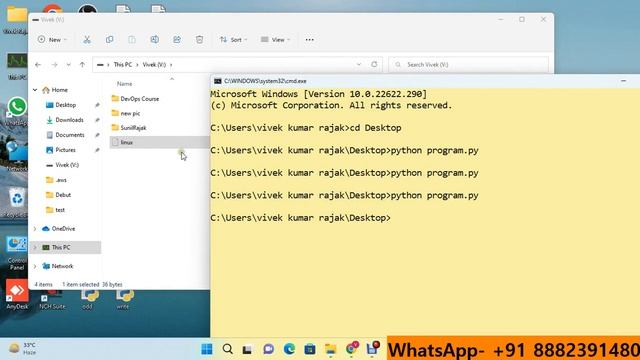Open taskbar Search magnifier
Screen dimensions: 640x360
pyautogui.click(x=228, y=349)
